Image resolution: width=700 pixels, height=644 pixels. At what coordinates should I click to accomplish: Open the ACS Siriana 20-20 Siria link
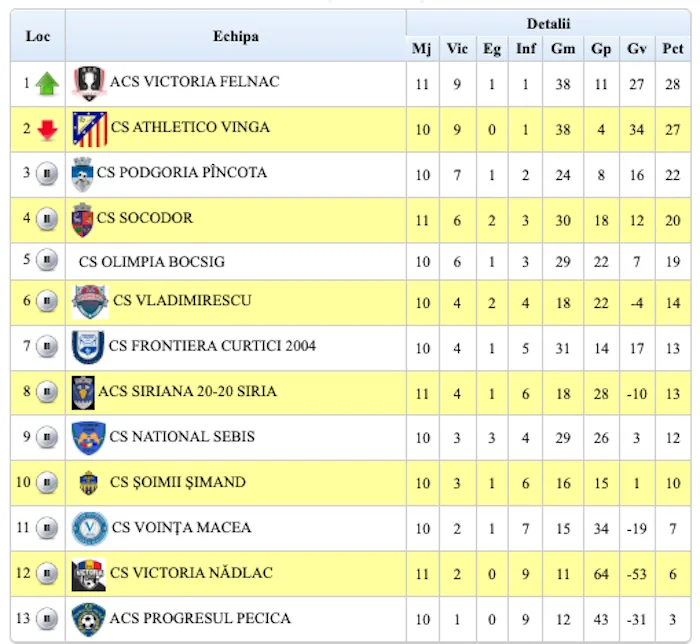coord(187,391)
